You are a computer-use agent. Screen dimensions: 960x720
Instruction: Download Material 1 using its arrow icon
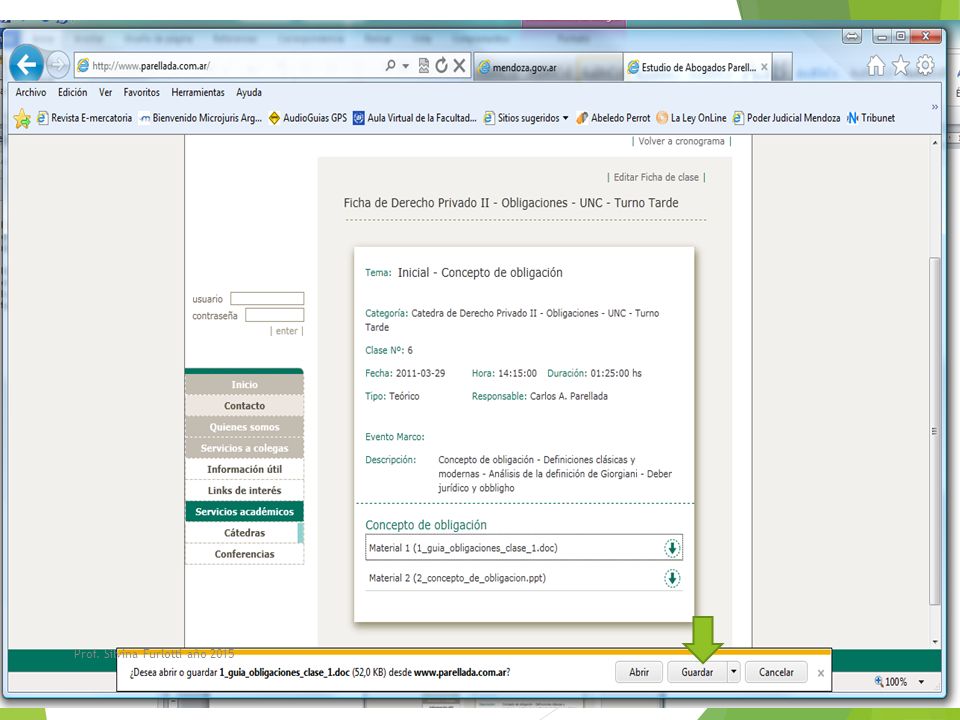click(x=672, y=548)
